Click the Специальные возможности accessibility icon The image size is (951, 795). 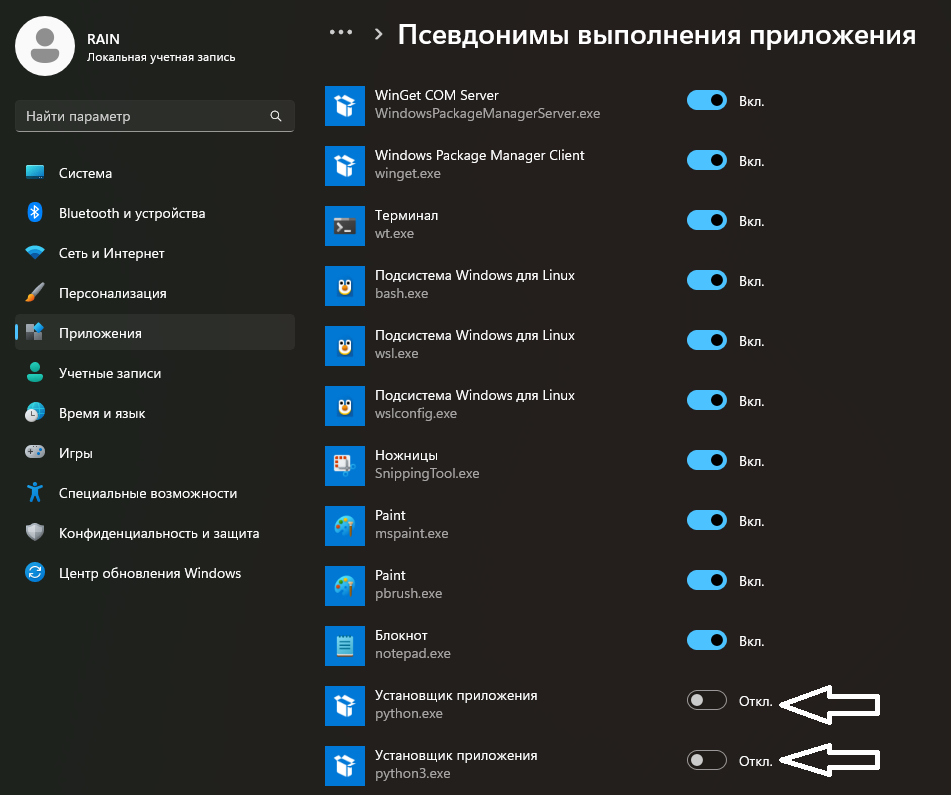[35, 492]
